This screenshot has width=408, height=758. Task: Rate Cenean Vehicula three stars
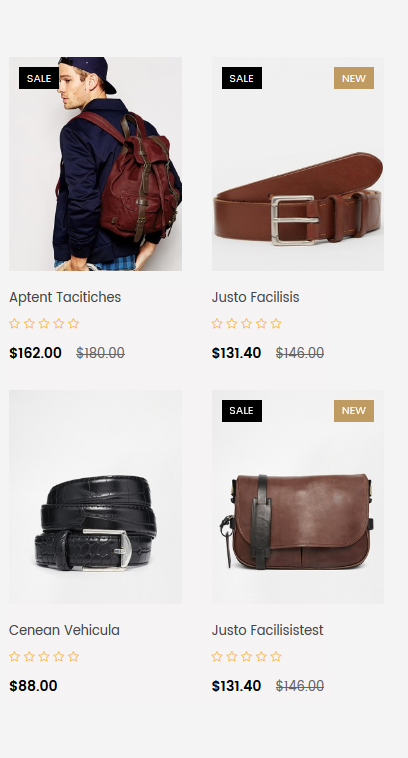(x=44, y=656)
